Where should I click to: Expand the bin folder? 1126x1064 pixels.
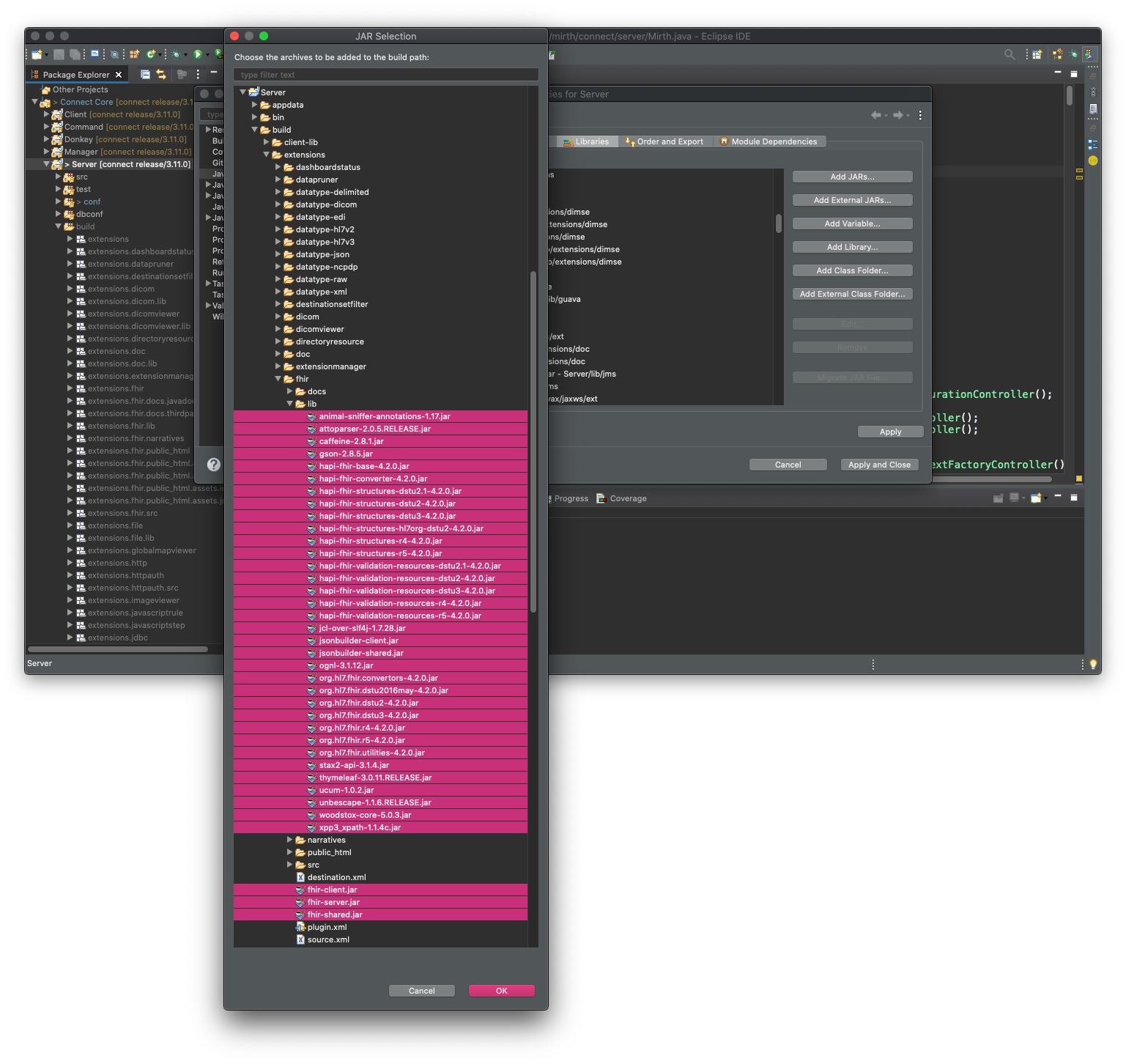255,117
